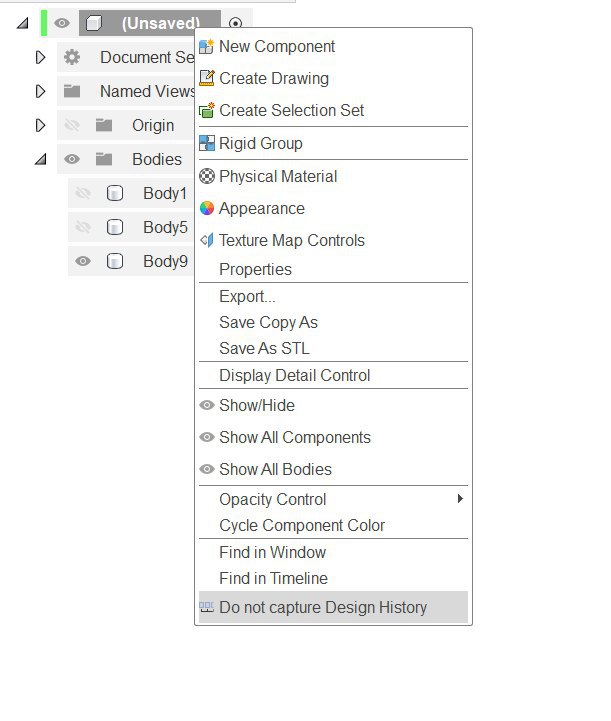This screenshot has height=721, width=611.
Task: Show hidden Body5 via eye icon
Action: coord(83,227)
